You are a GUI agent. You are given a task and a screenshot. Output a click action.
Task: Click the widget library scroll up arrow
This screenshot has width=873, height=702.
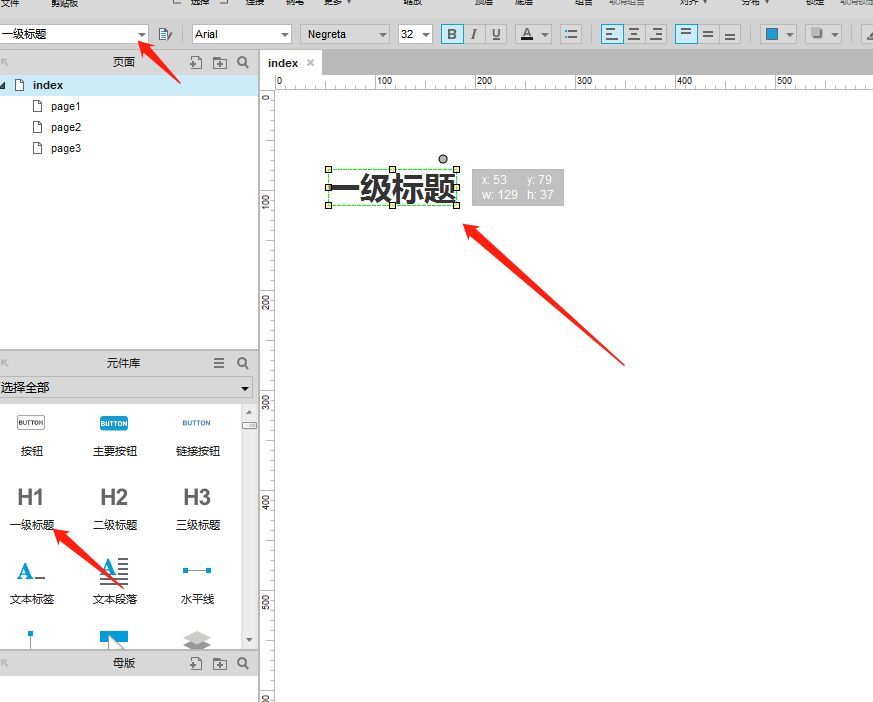point(249,412)
